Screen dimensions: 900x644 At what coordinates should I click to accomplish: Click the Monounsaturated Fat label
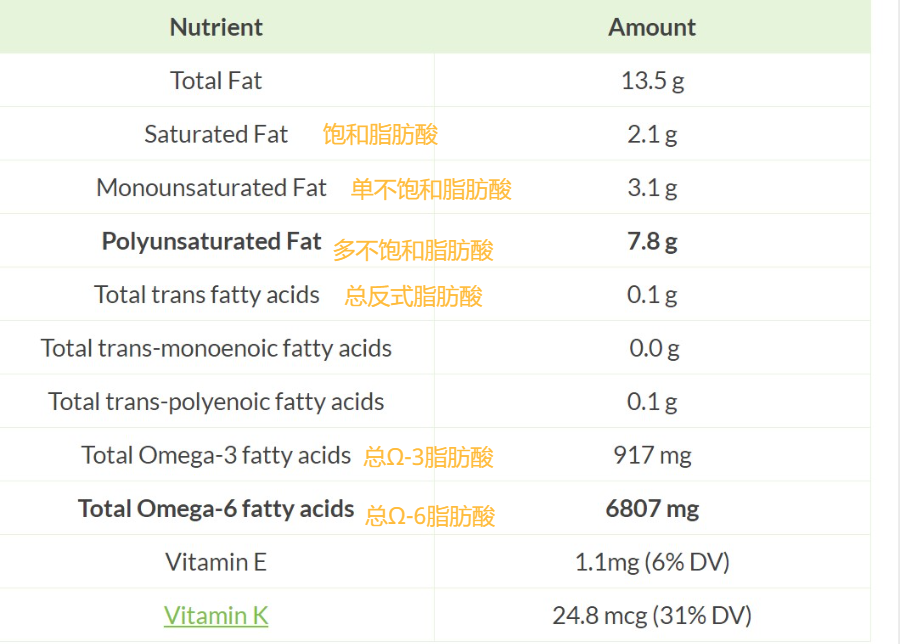(x=211, y=188)
